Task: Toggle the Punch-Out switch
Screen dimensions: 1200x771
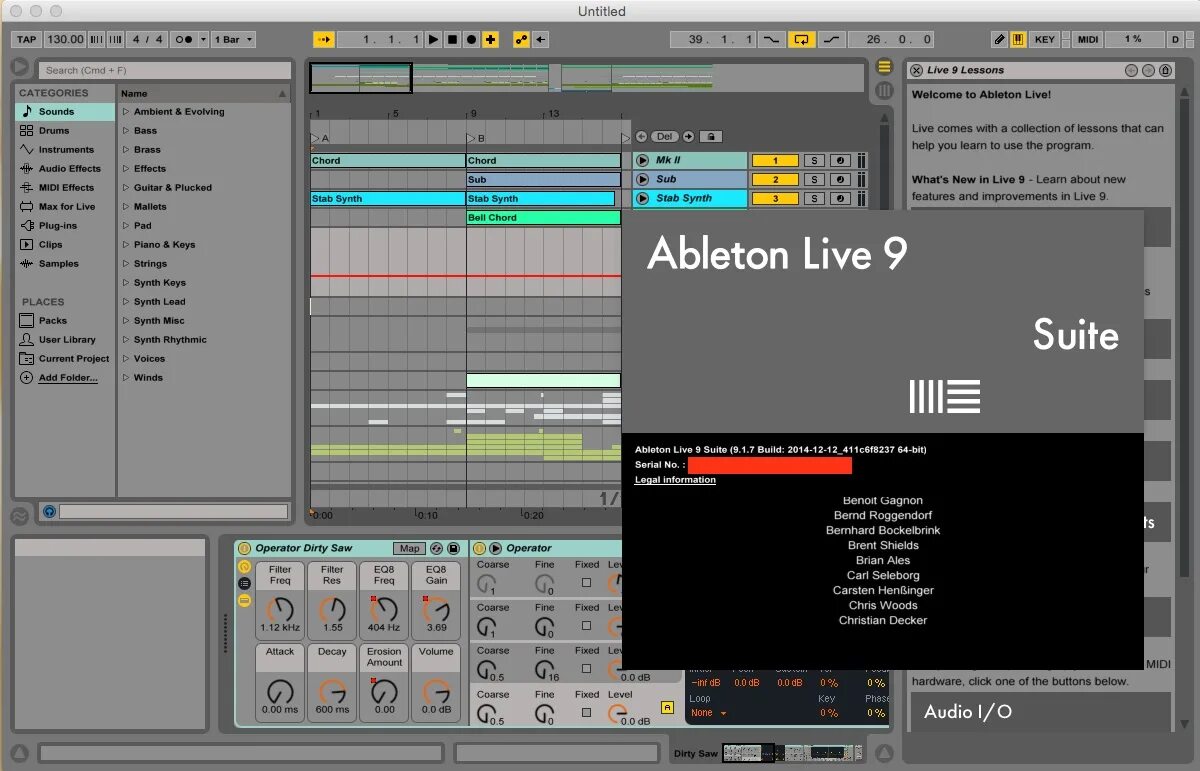Action: click(832, 39)
